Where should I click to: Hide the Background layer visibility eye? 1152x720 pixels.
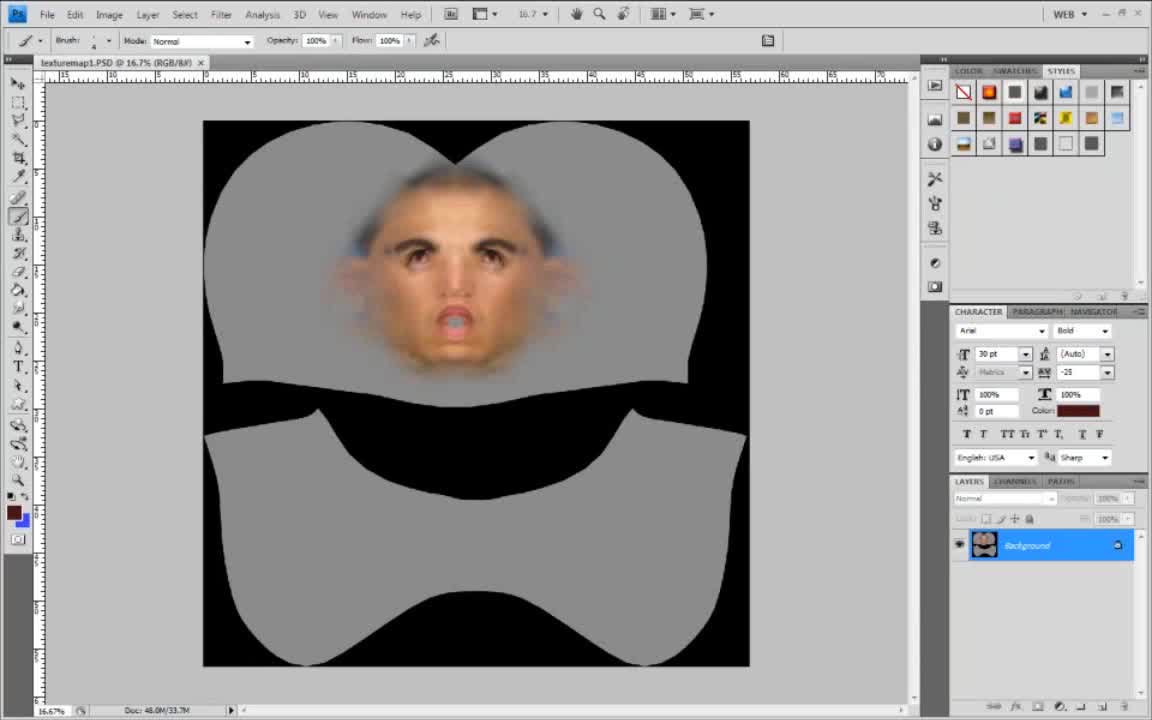click(x=960, y=544)
